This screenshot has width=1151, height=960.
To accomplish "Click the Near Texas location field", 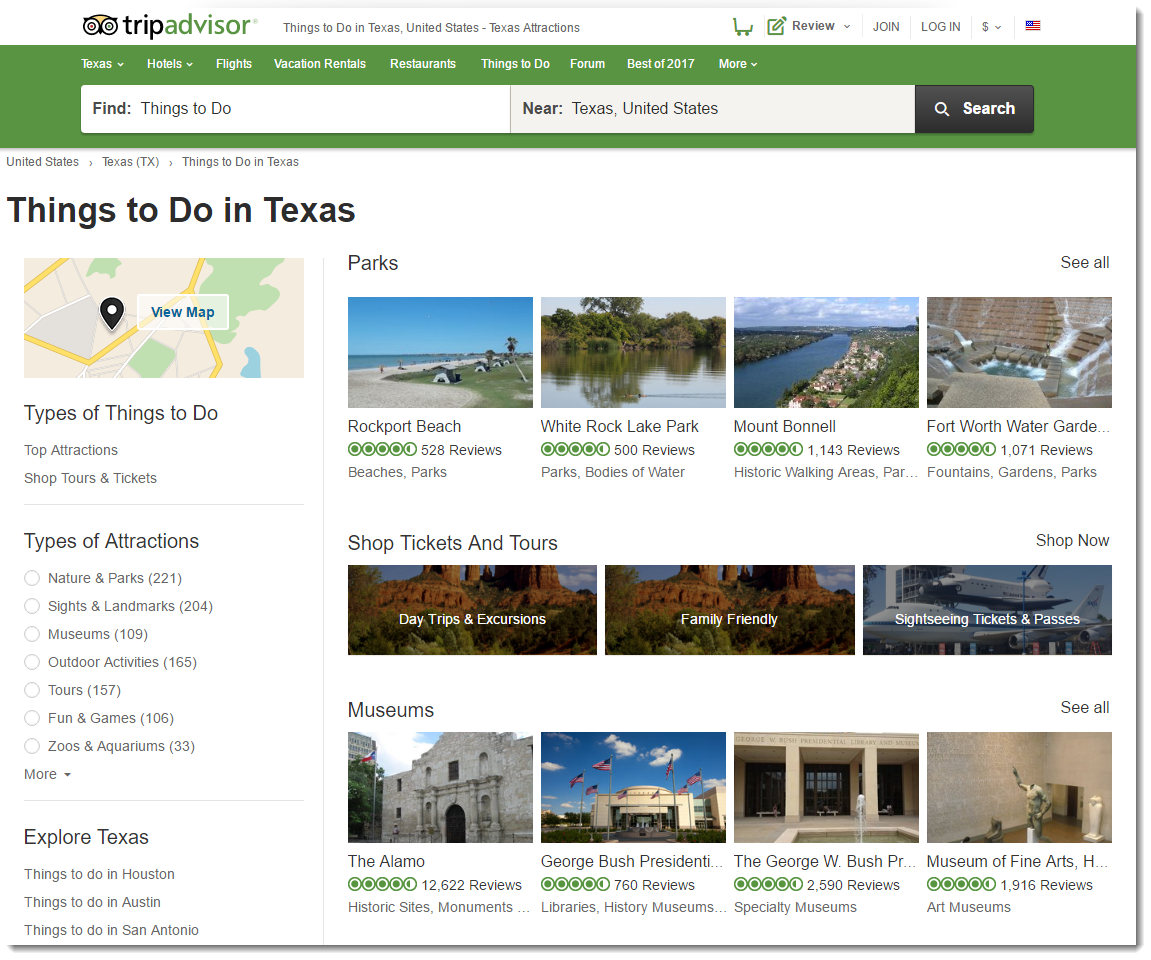I will [713, 109].
